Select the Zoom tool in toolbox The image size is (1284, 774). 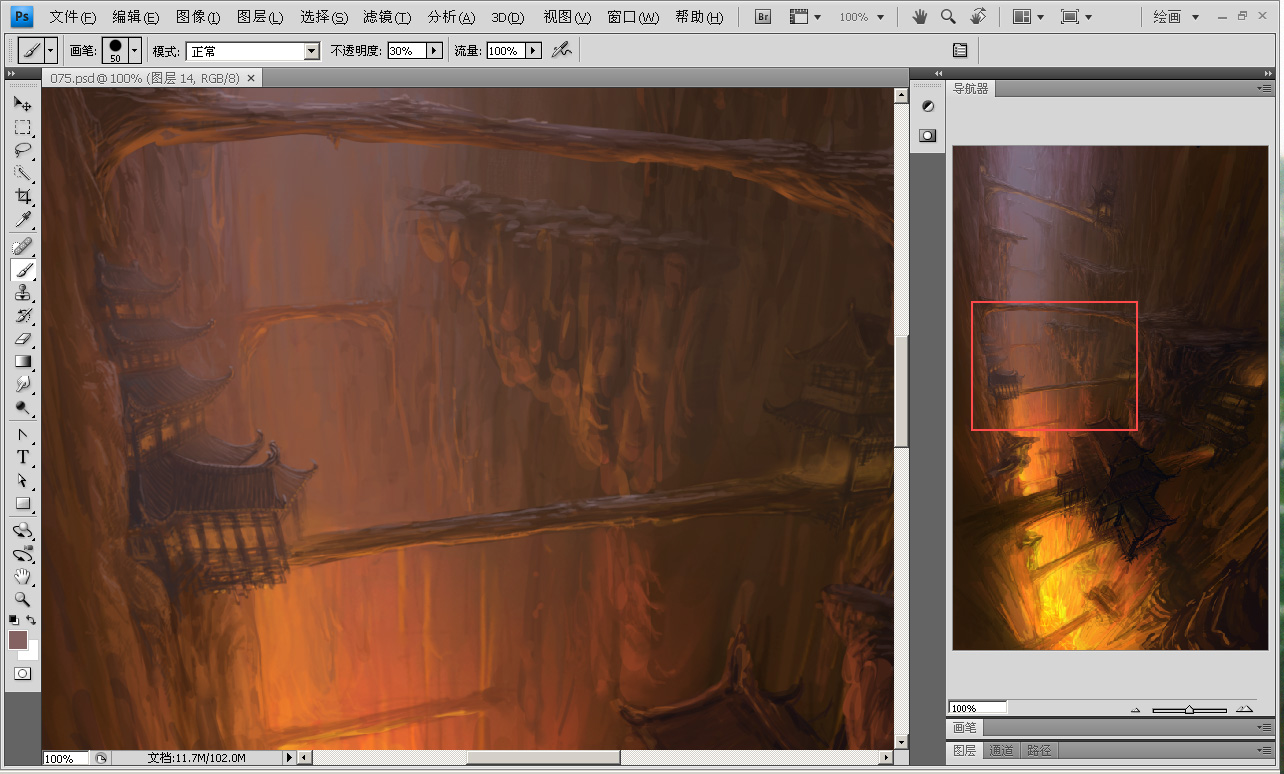pos(22,599)
